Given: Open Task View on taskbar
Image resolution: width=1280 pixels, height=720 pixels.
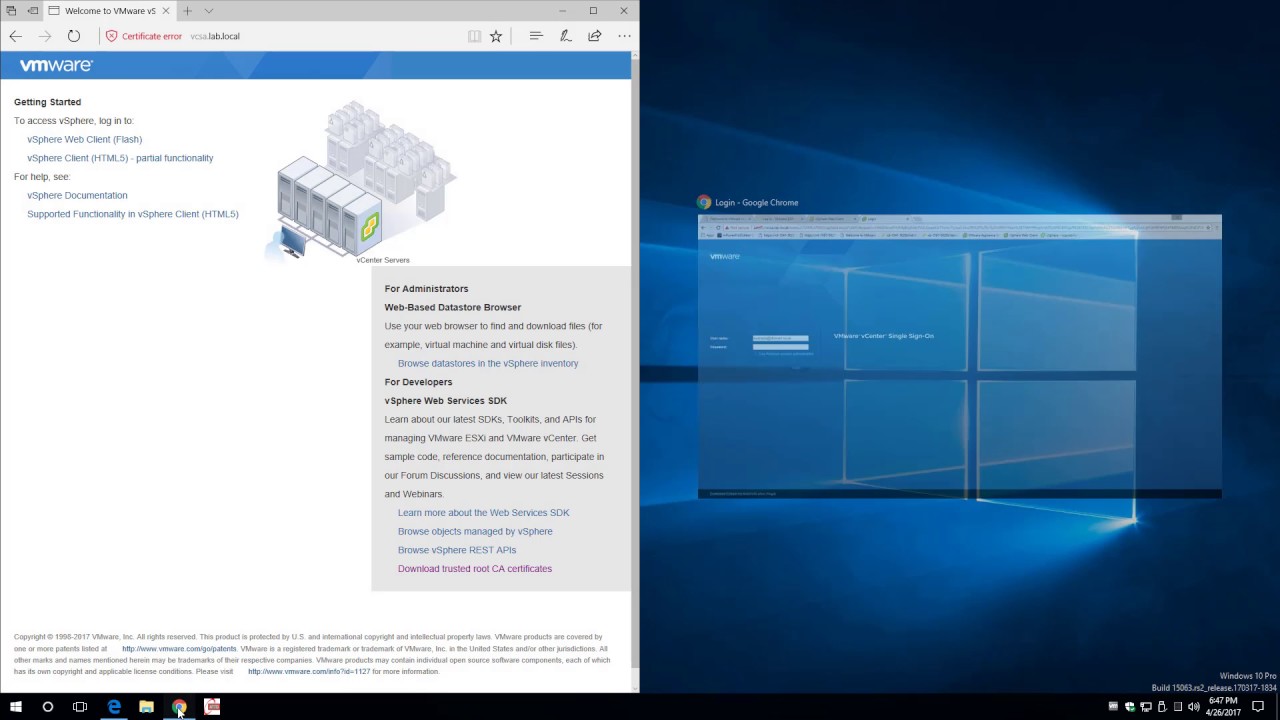Looking at the screenshot, I should coord(80,707).
